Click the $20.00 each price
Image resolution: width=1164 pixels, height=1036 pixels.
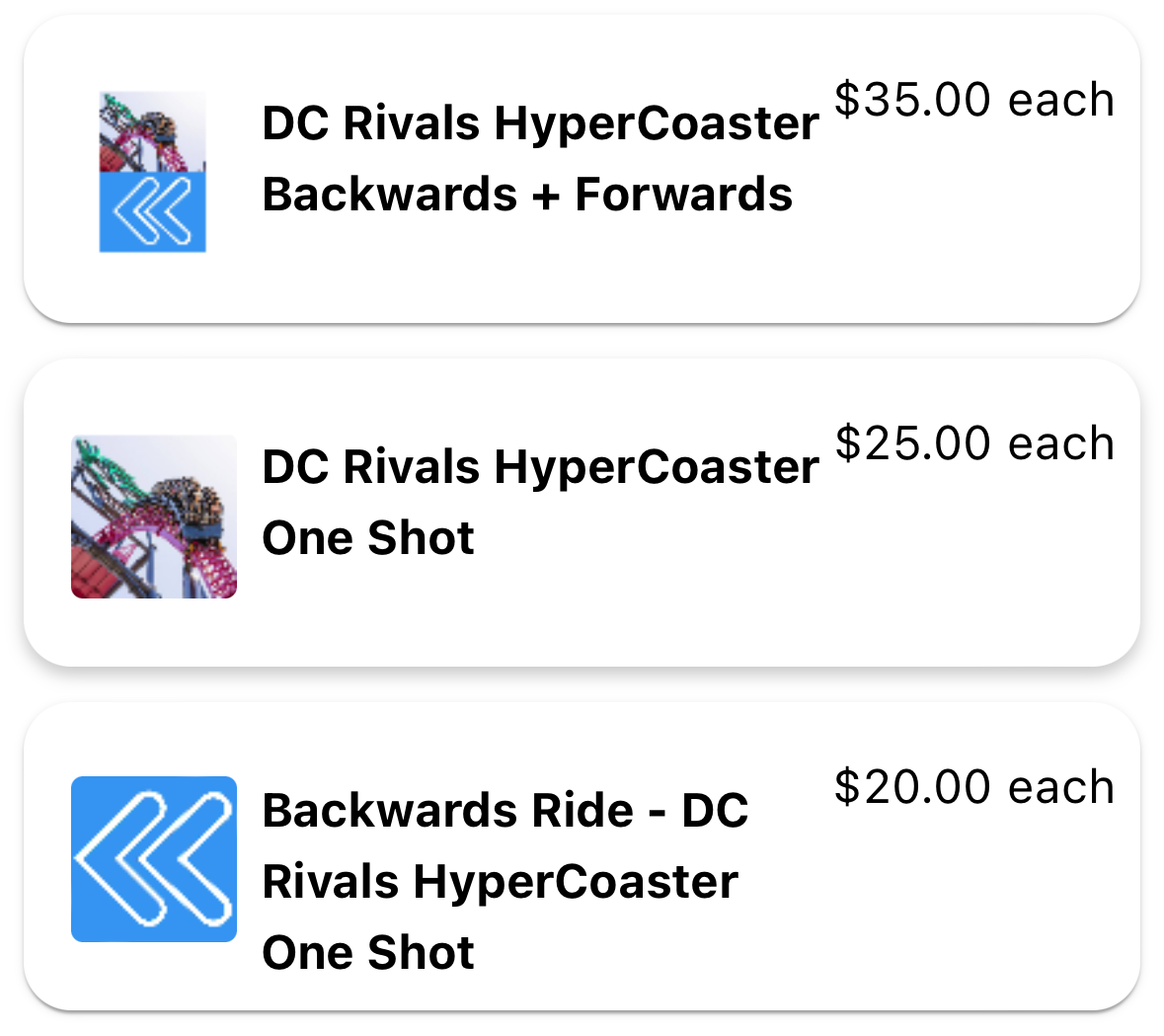[974, 787]
